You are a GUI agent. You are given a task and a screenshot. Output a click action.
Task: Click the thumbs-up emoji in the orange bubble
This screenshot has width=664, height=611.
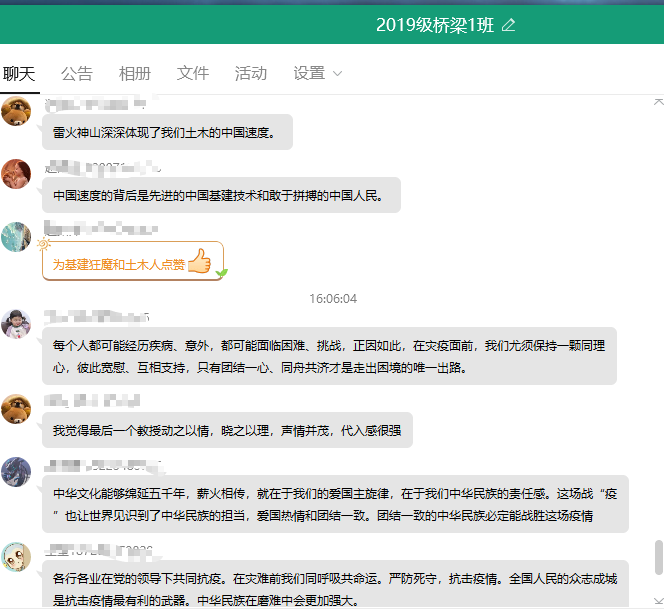(199, 262)
